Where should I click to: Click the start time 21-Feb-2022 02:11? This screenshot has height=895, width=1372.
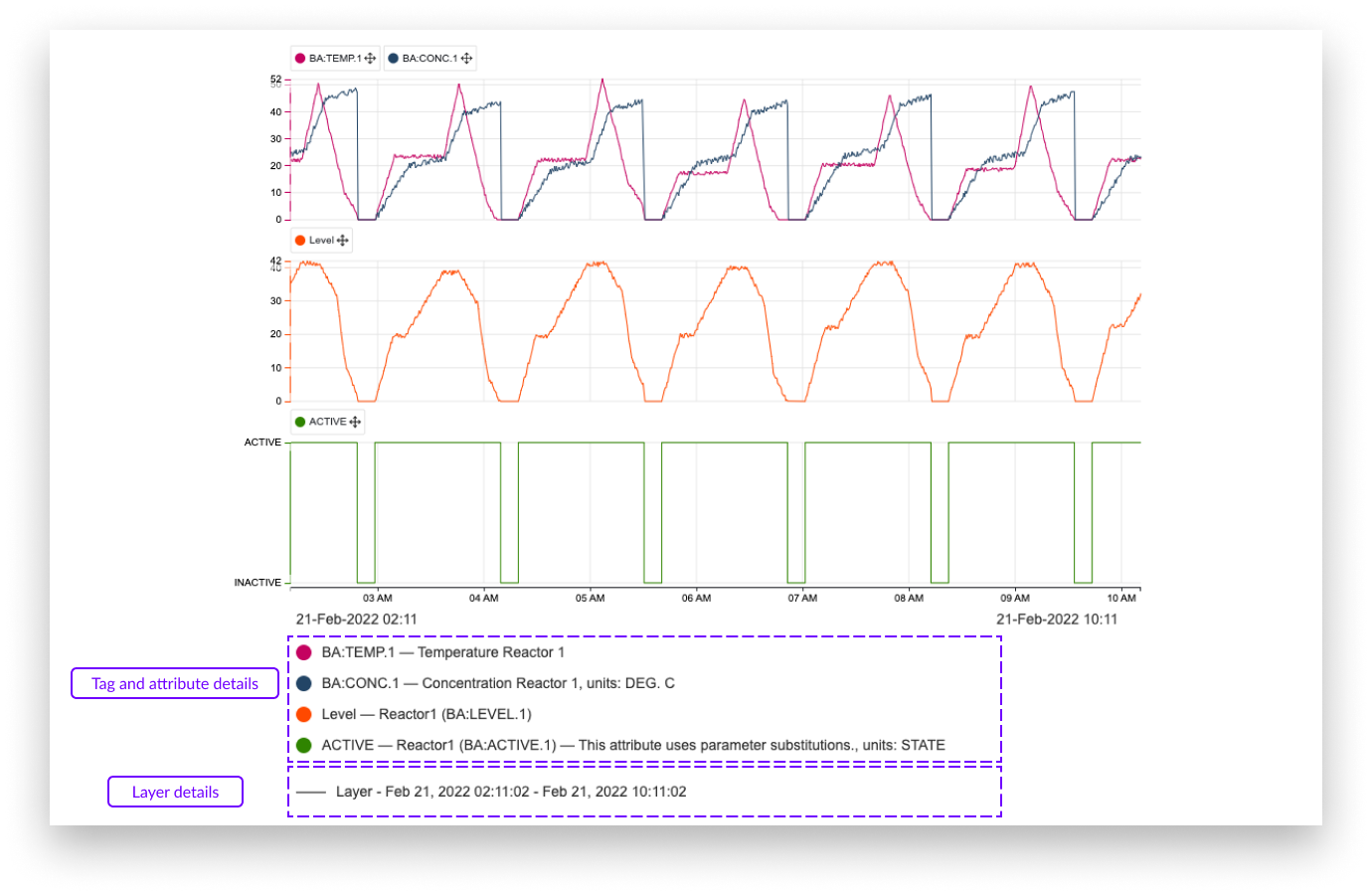356,619
